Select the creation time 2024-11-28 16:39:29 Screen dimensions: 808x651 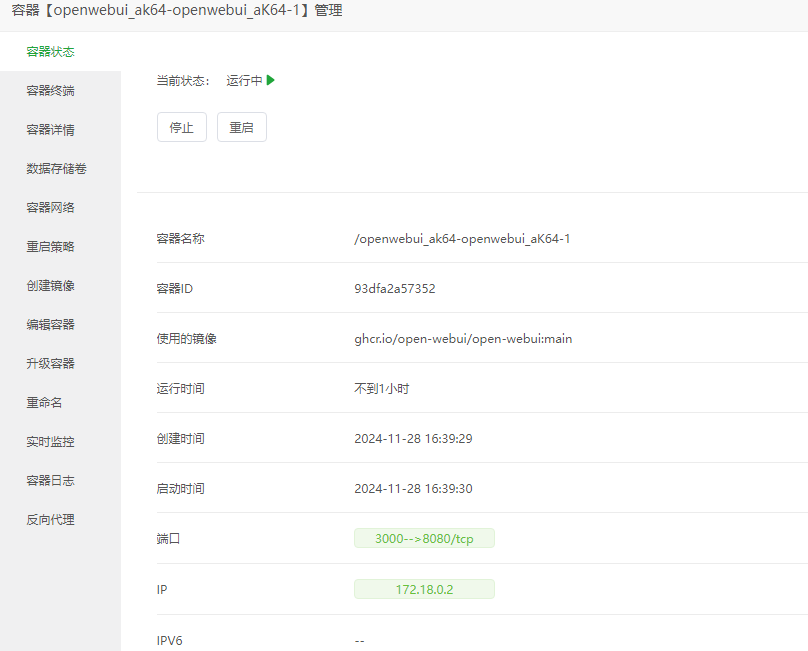tap(413, 439)
